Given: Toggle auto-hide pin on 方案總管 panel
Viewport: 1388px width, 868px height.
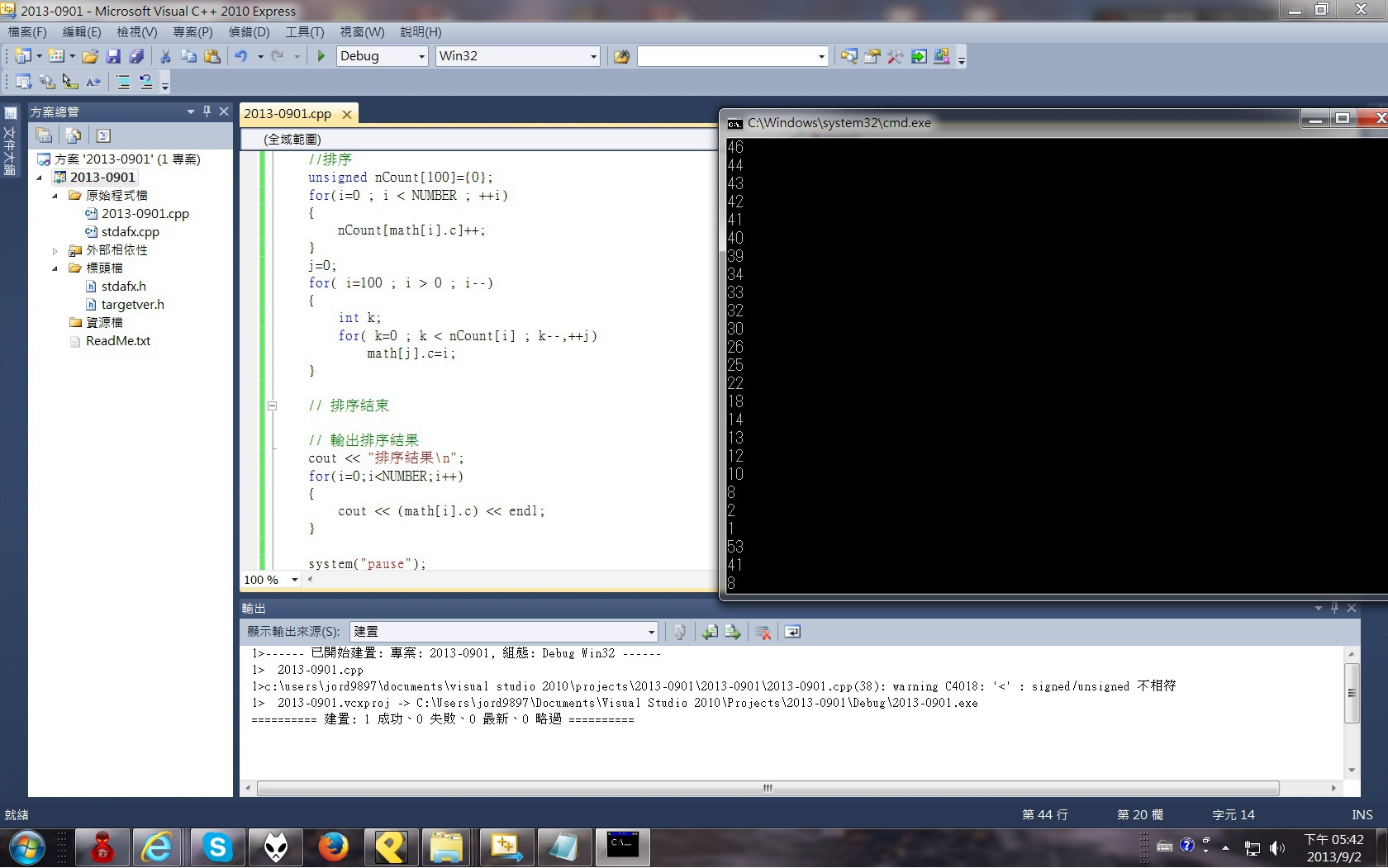Looking at the screenshot, I should point(207,111).
